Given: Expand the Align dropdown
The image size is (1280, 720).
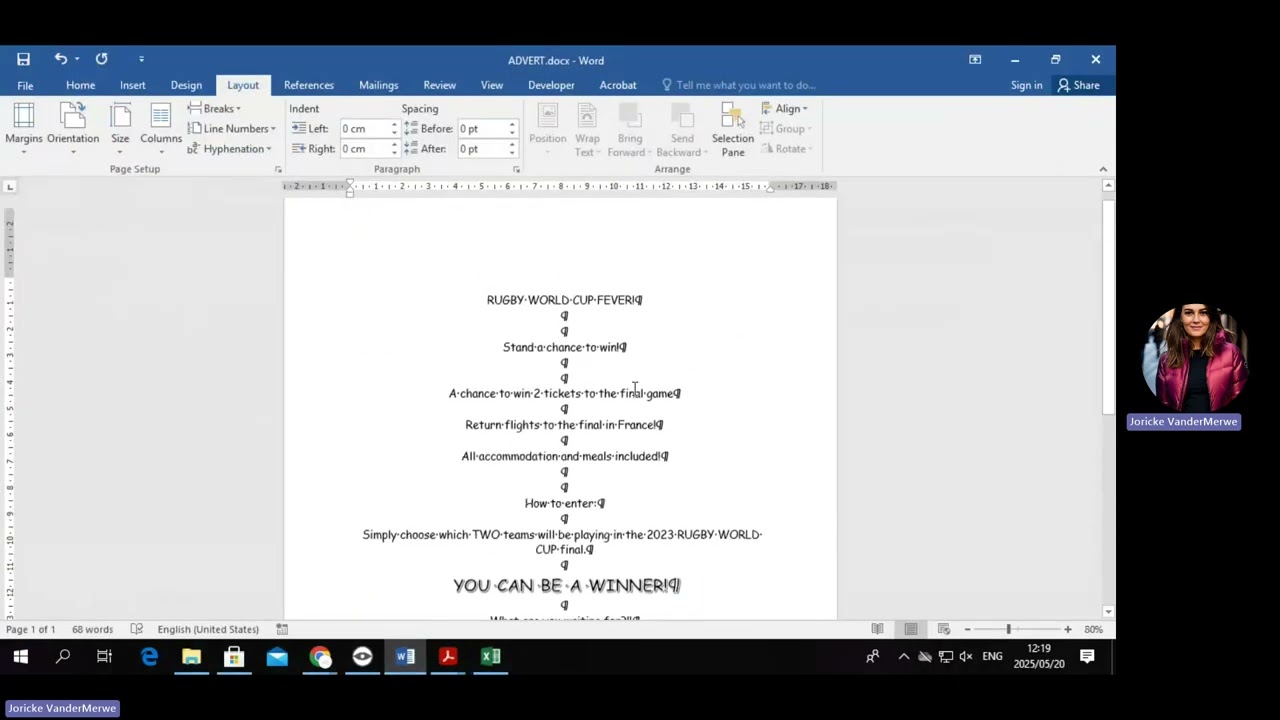Looking at the screenshot, I should click(x=785, y=108).
